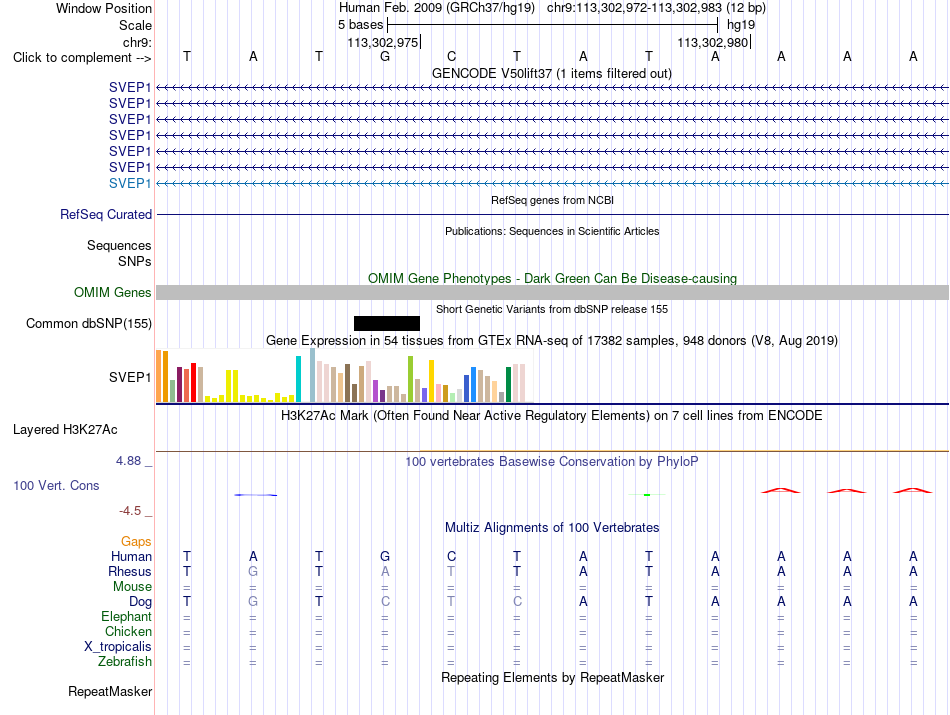Screen dimensions: 950x715
Task: Open the H3K27Ac Mark track title
Action: pos(551,416)
